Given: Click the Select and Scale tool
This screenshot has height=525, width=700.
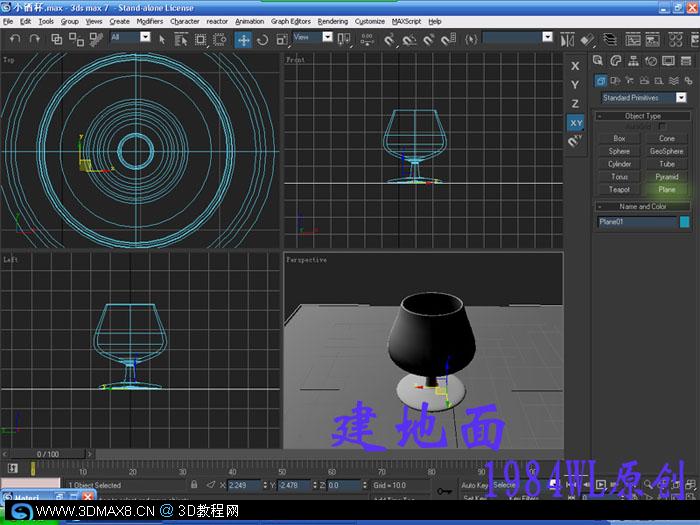Looking at the screenshot, I should pyautogui.click(x=282, y=40).
